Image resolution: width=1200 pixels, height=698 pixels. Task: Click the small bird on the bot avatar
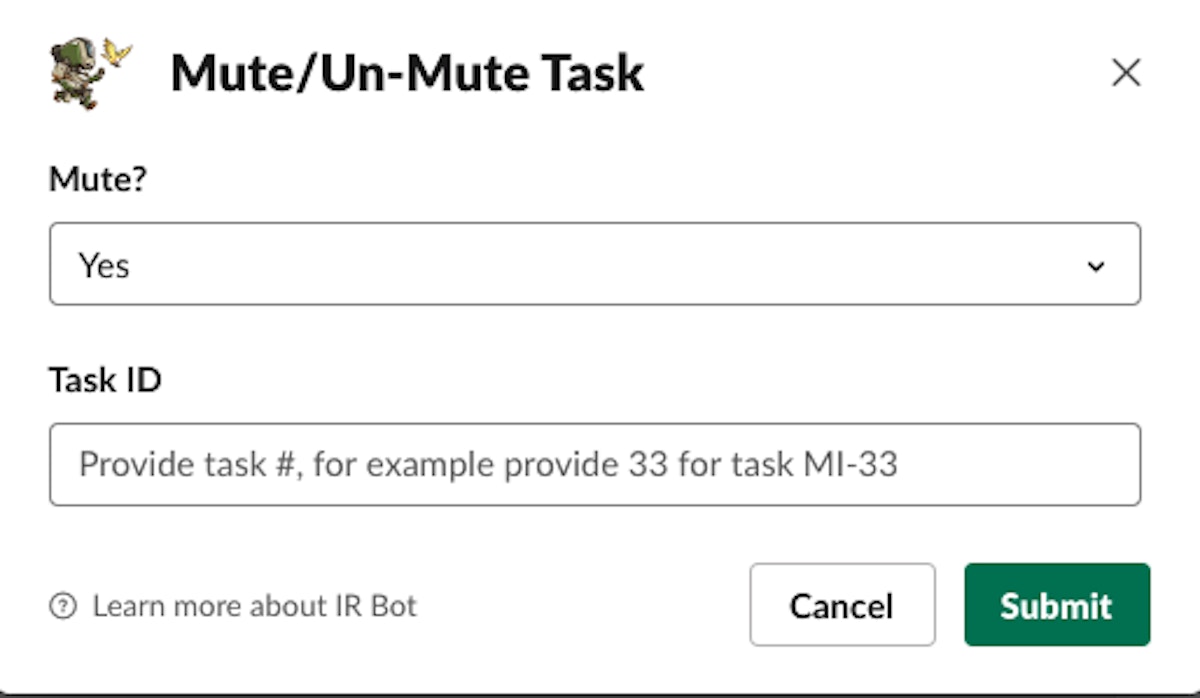click(119, 50)
